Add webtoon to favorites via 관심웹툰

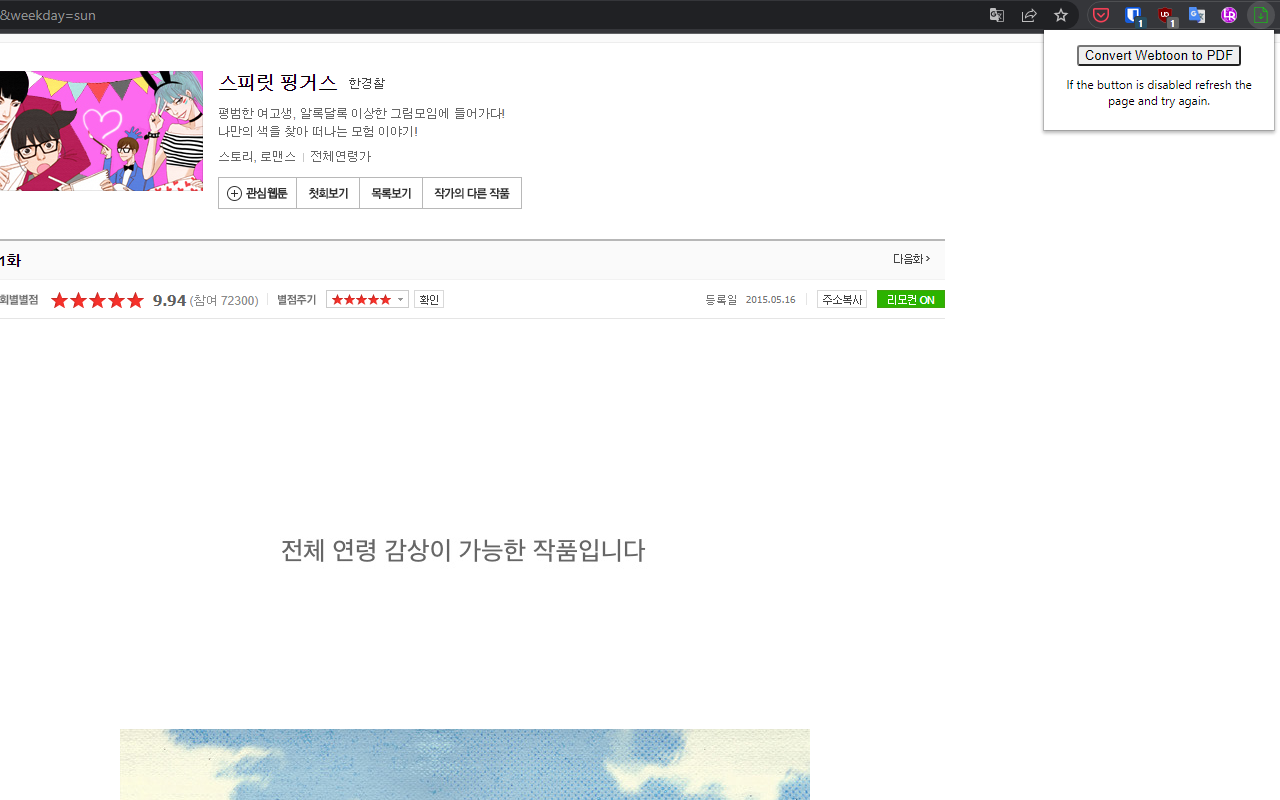pyautogui.click(x=257, y=192)
